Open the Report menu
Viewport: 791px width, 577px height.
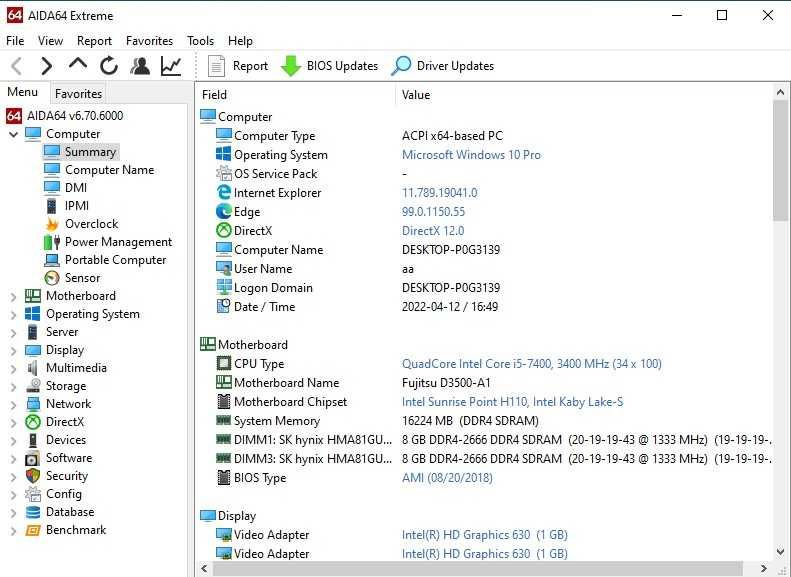tap(94, 41)
